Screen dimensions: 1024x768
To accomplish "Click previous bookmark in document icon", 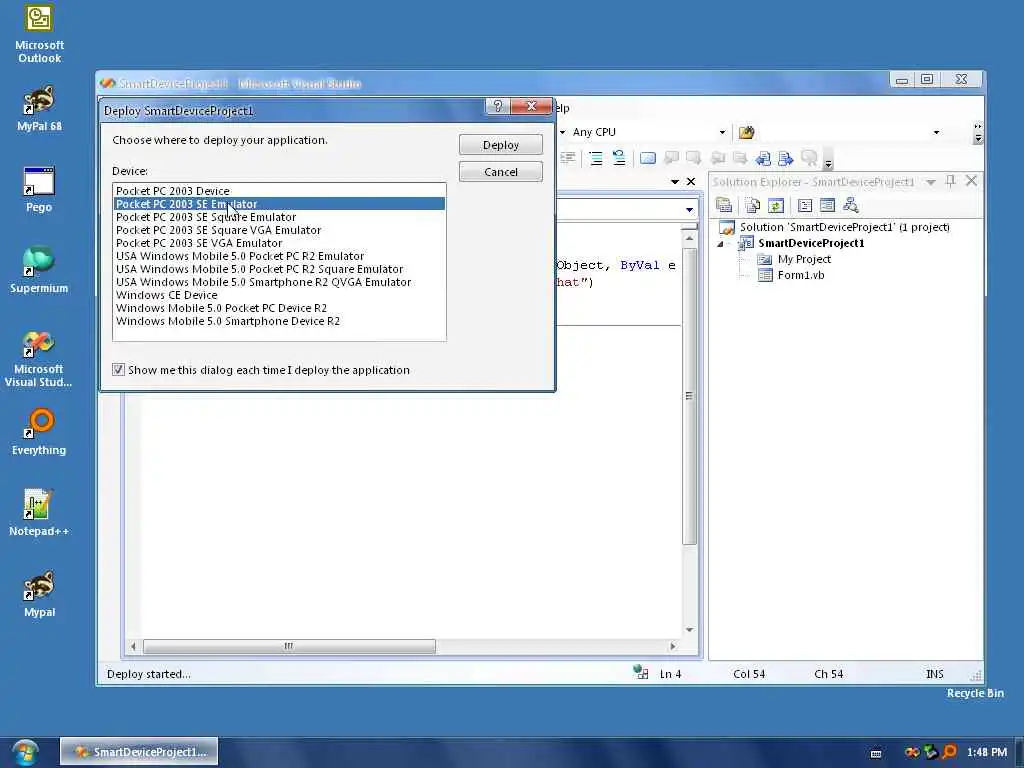I will tap(763, 158).
